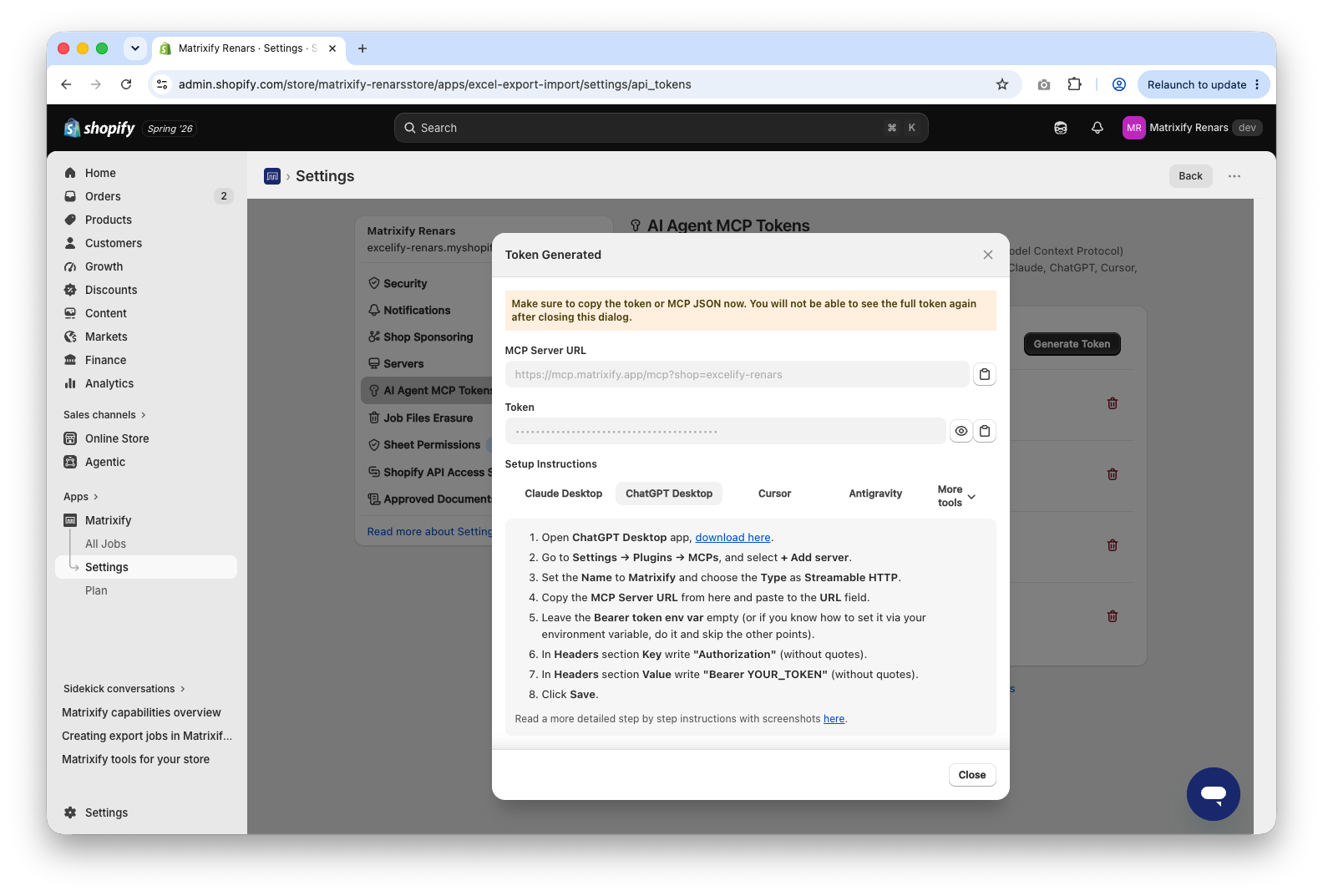Click Read more about Settings link
This screenshot has width=1323, height=896.
tap(429, 532)
